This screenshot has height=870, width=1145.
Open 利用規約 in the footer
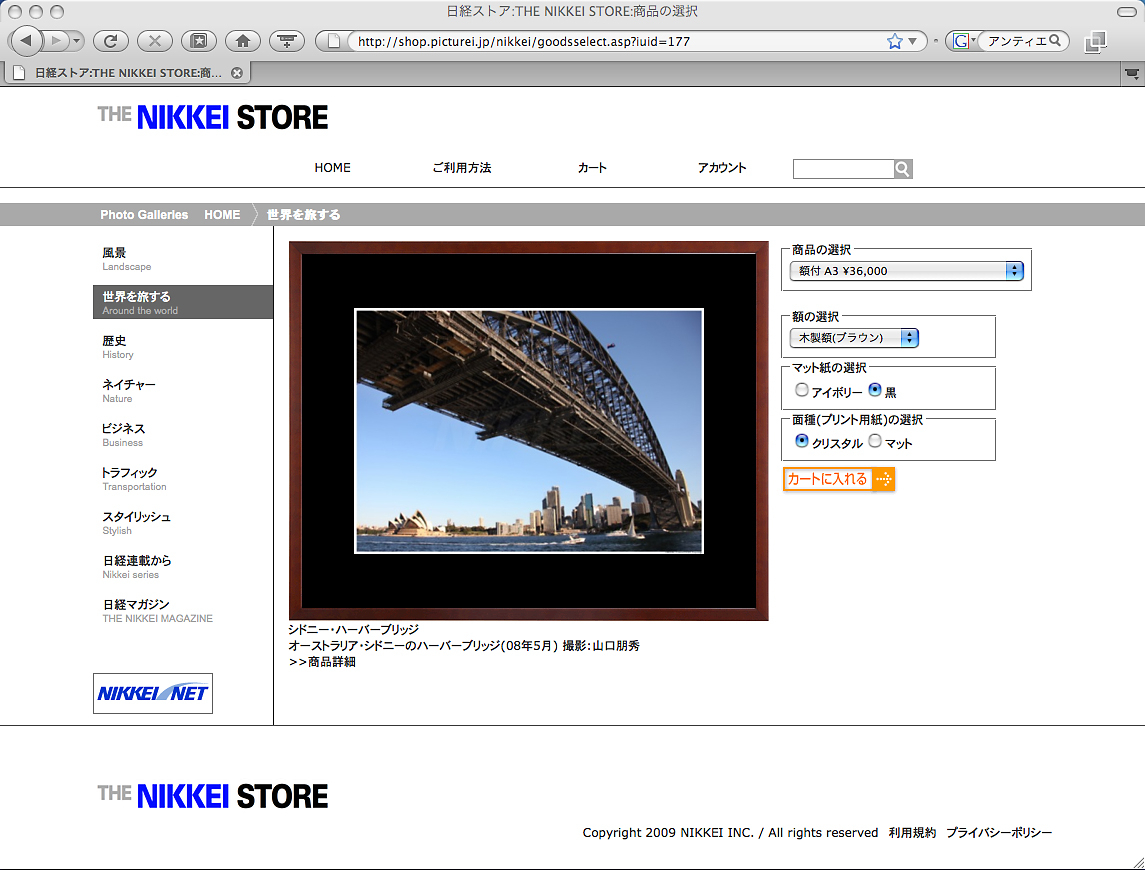(912, 833)
